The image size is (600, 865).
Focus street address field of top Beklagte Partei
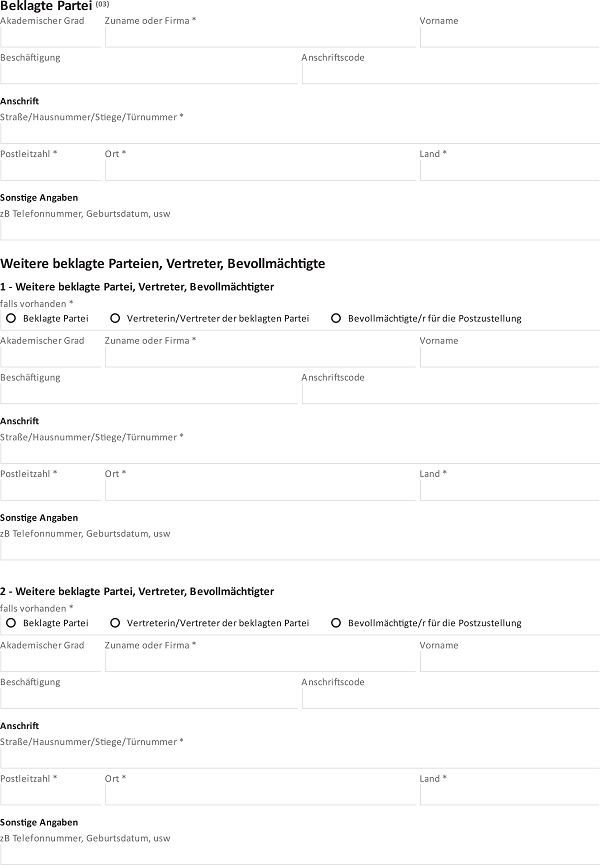pyautogui.click(x=300, y=134)
